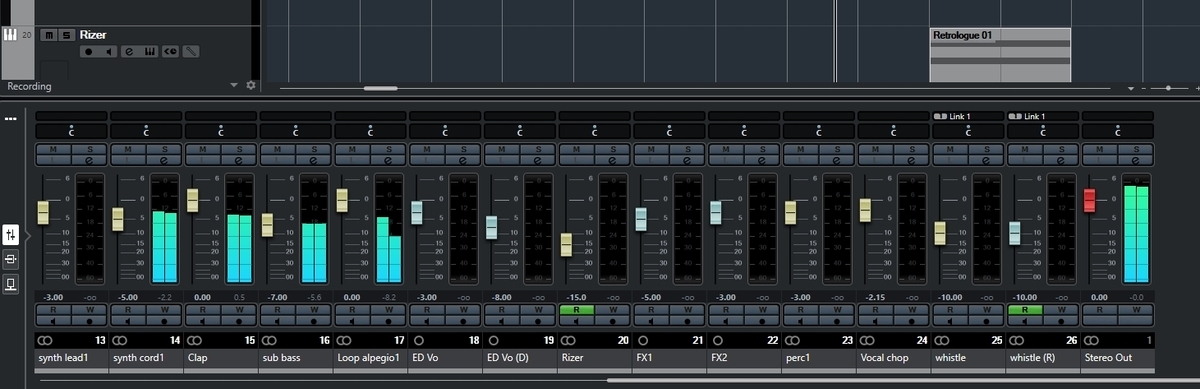Screen dimensions: 1200x389
Task: Click the stereo icon on the Loop alpegio1 channel
Action: click(x=343, y=341)
